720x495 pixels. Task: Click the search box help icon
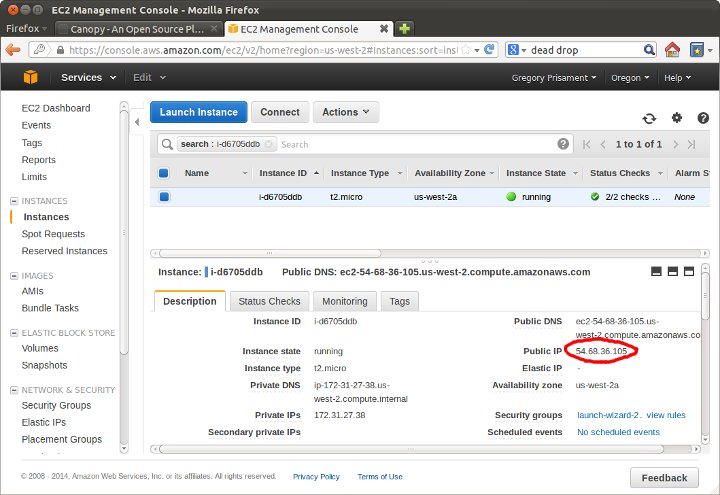pyautogui.click(x=563, y=144)
